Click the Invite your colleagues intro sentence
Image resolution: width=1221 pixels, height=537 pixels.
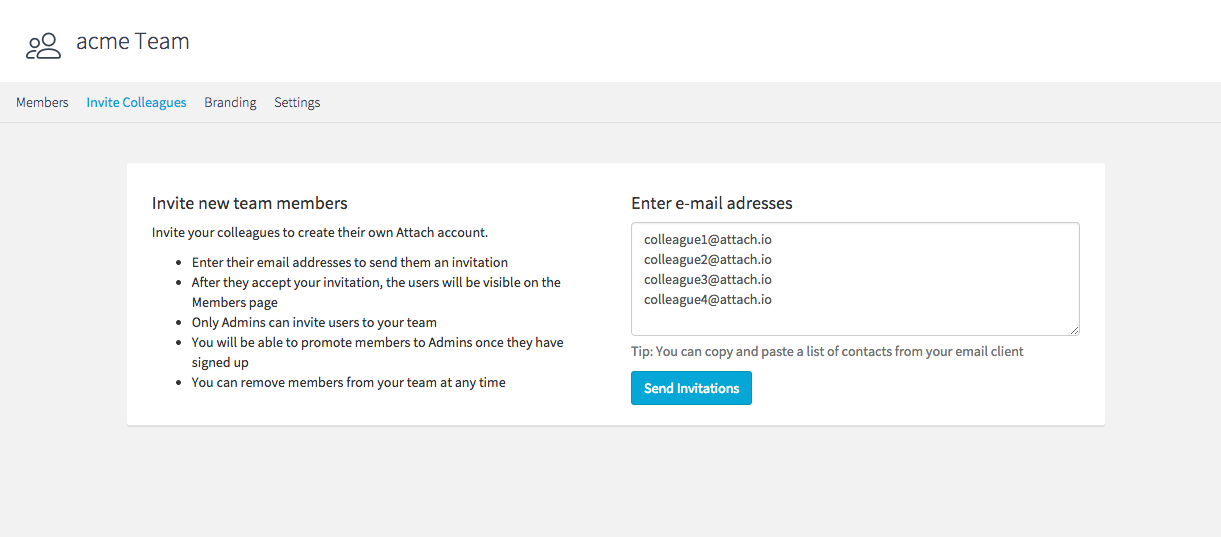(x=320, y=232)
